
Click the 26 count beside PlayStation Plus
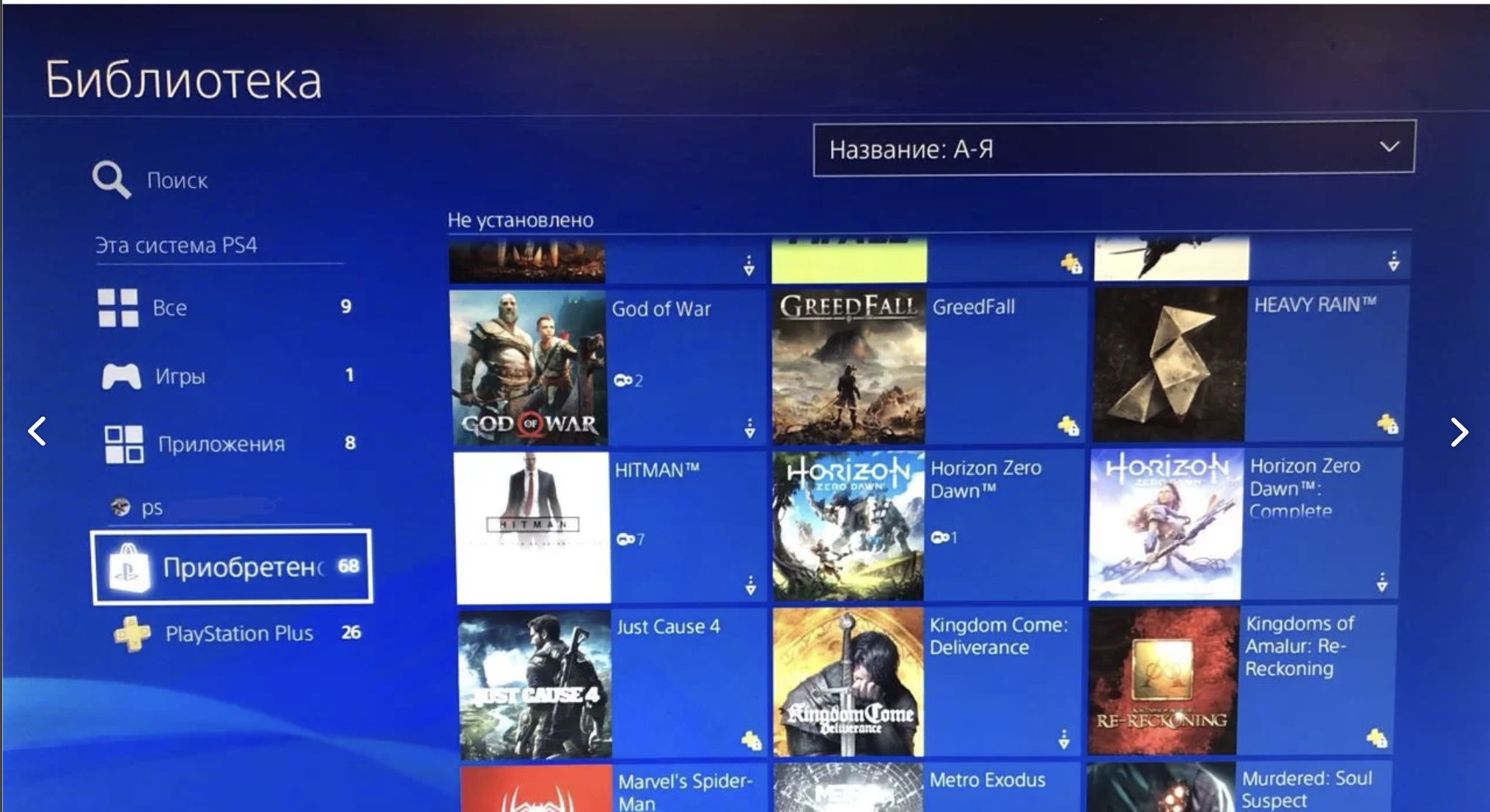point(351,632)
